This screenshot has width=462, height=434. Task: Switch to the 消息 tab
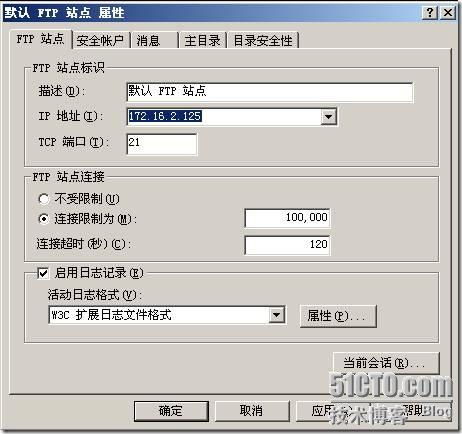coord(154,41)
